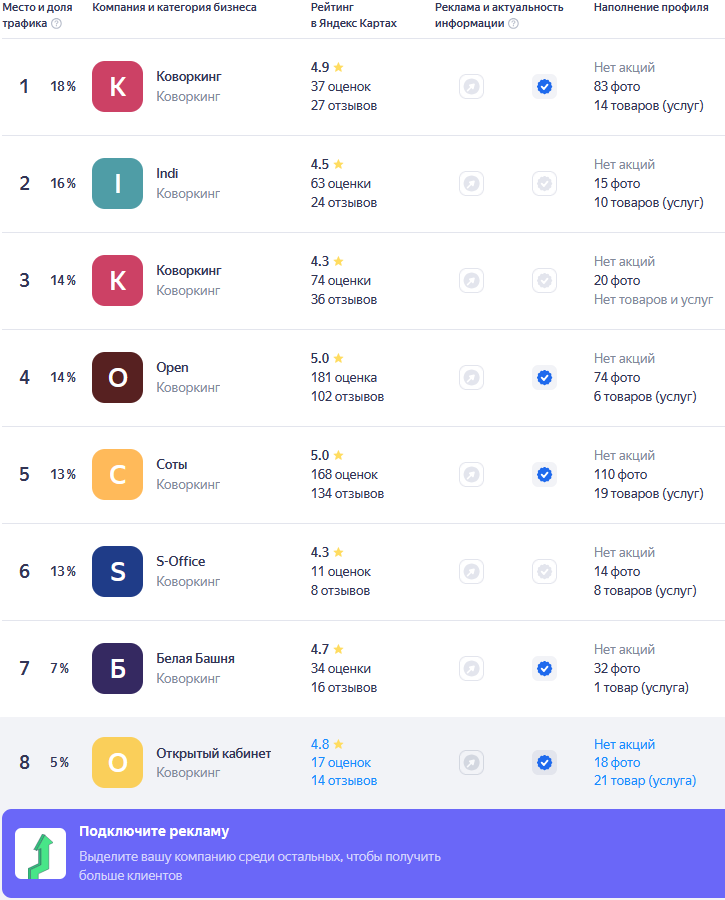
Task: Click the gray verification badge for S-Office
Action: [544, 572]
